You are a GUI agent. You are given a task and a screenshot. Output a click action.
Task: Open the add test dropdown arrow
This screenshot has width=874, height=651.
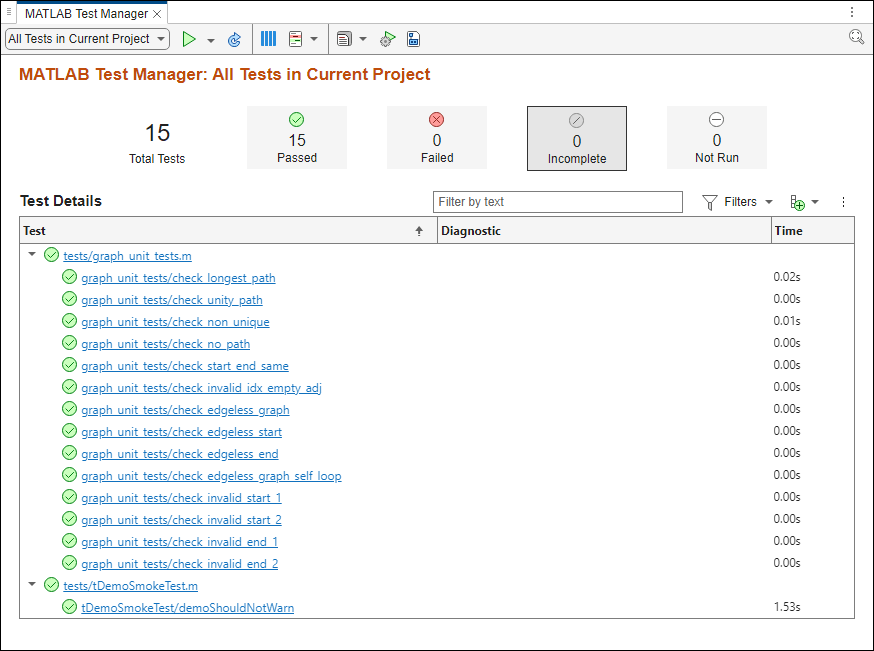[x=815, y=202]
